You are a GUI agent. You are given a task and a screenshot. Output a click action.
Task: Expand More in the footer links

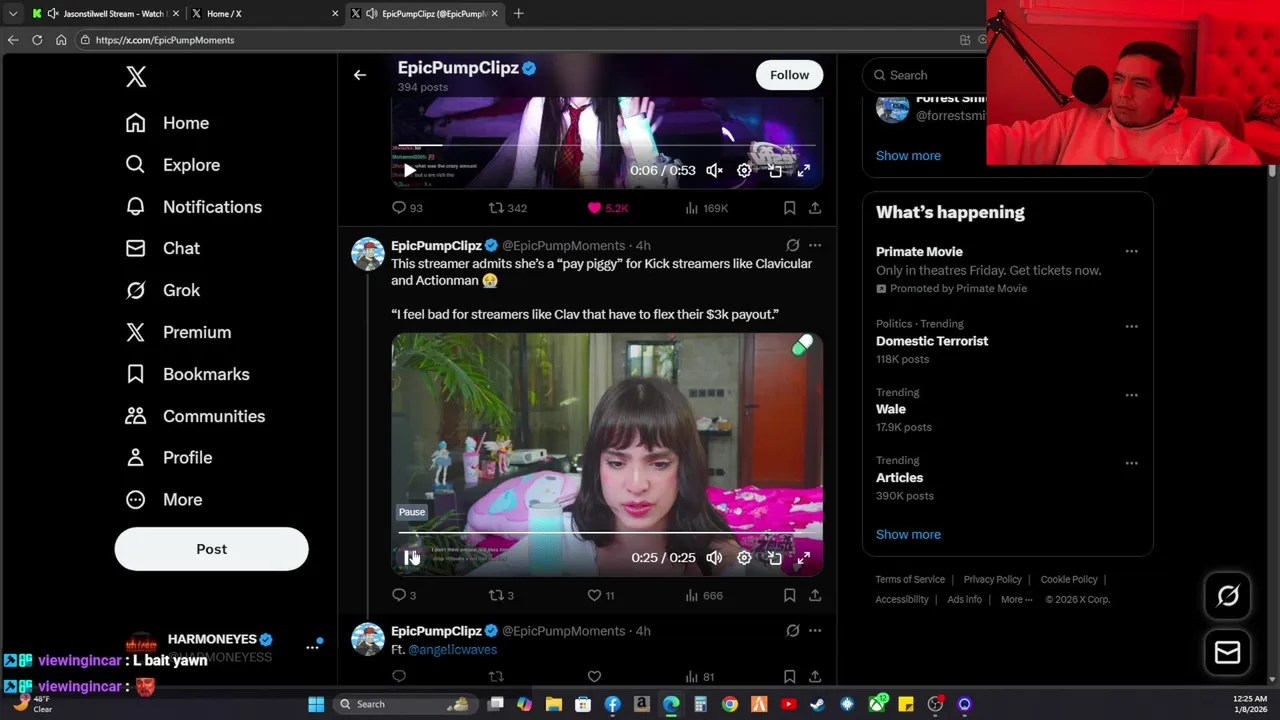click(1017, 600)
